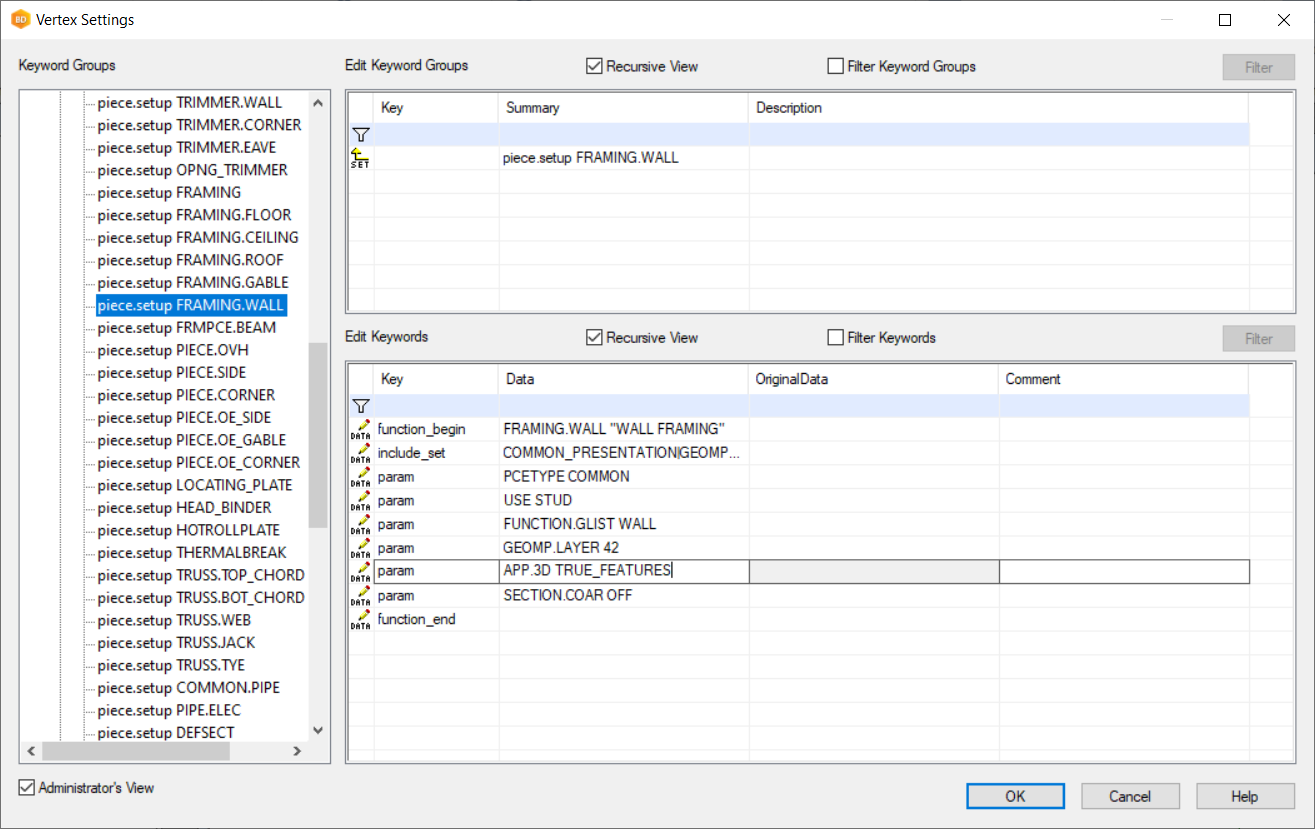Viewport: 1315px width, 829px height.
Task: Click the tree's scroll down arrow
Action: [318, 731]
